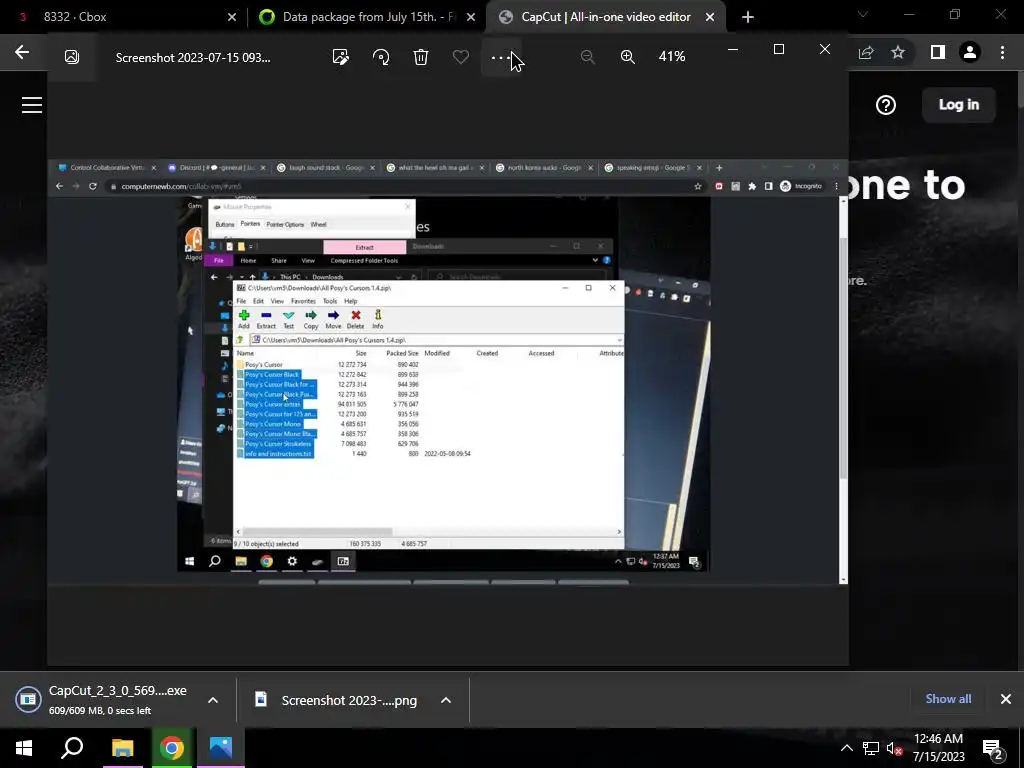Select the CapCut All-in-one video editor tab
The width and height of the screenshot is (1024, 768).
coord(605,17)
